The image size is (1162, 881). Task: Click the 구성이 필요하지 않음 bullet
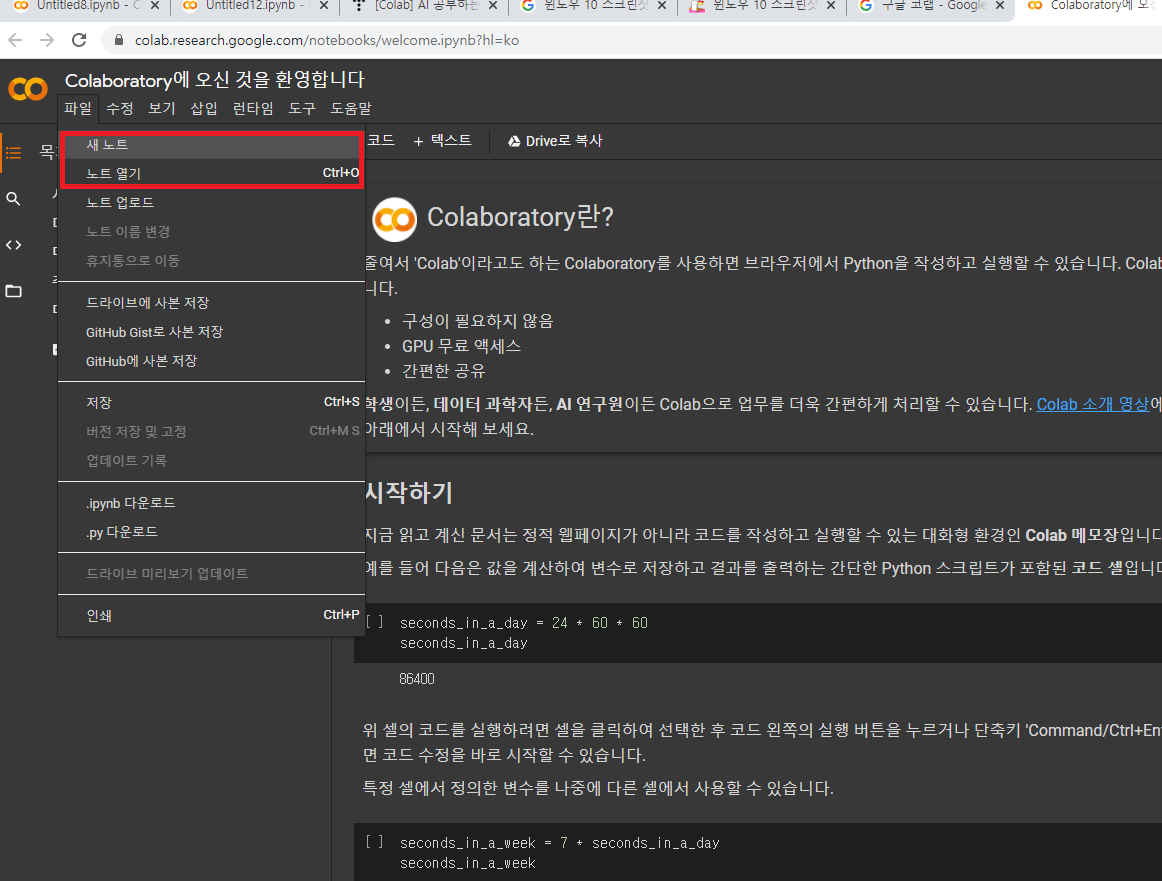click(x=477, y=321)
